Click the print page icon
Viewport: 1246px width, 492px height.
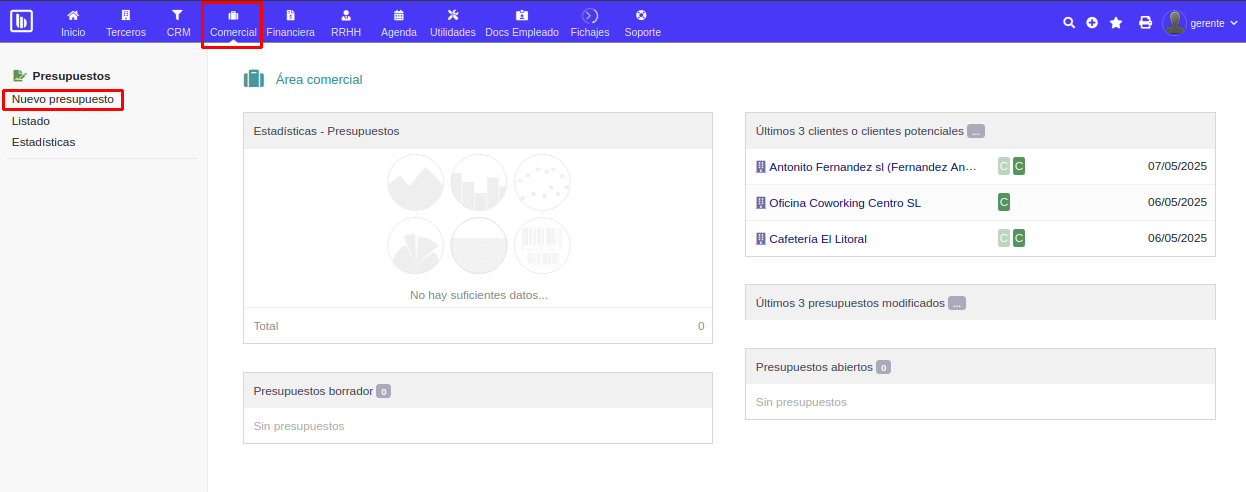tap(1146, 22)
